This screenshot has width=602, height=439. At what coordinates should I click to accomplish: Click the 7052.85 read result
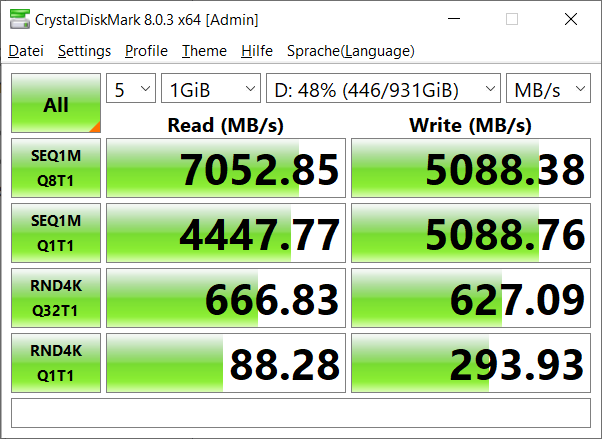(x=226, y=168)
